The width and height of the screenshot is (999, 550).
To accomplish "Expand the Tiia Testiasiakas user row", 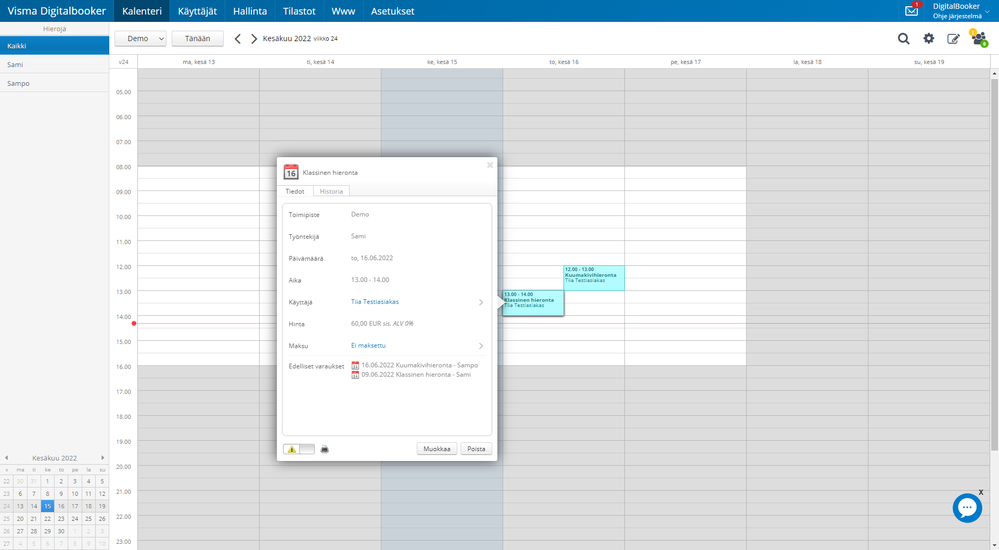I will coord(387,302).
